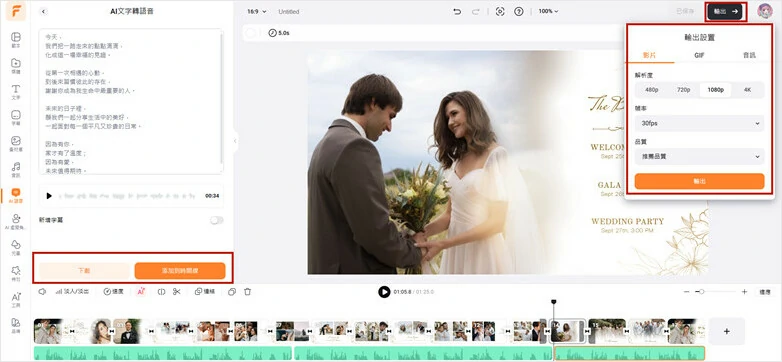Select 720p resolution
This screenshot has height=362, width=782.
point(683,90)
